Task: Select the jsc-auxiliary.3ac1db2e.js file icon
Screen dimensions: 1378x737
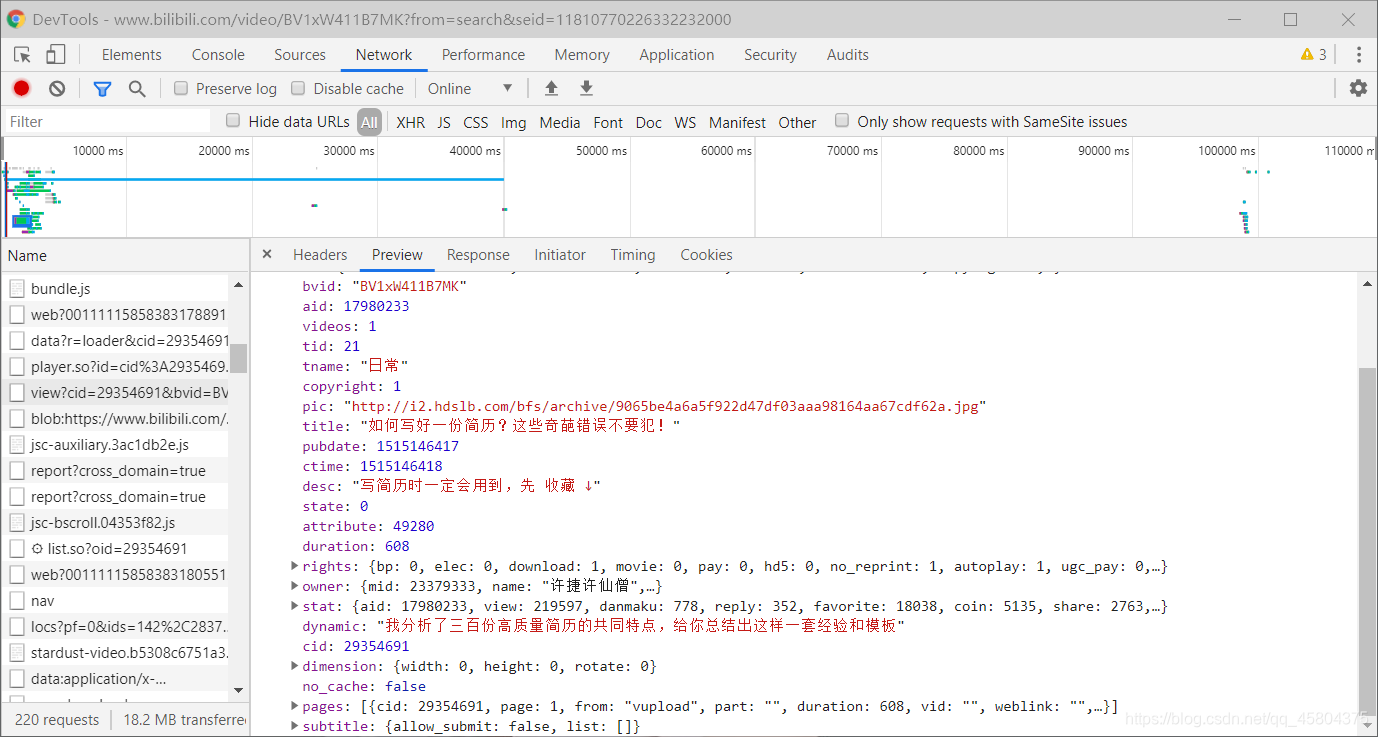Action: point(17,444)
